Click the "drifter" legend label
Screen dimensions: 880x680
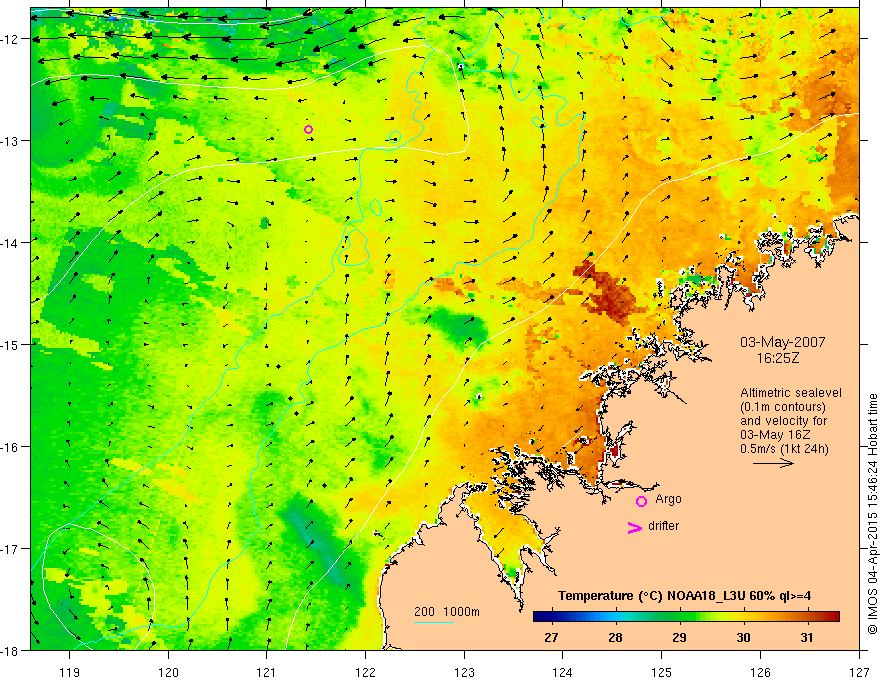[663, 526]
